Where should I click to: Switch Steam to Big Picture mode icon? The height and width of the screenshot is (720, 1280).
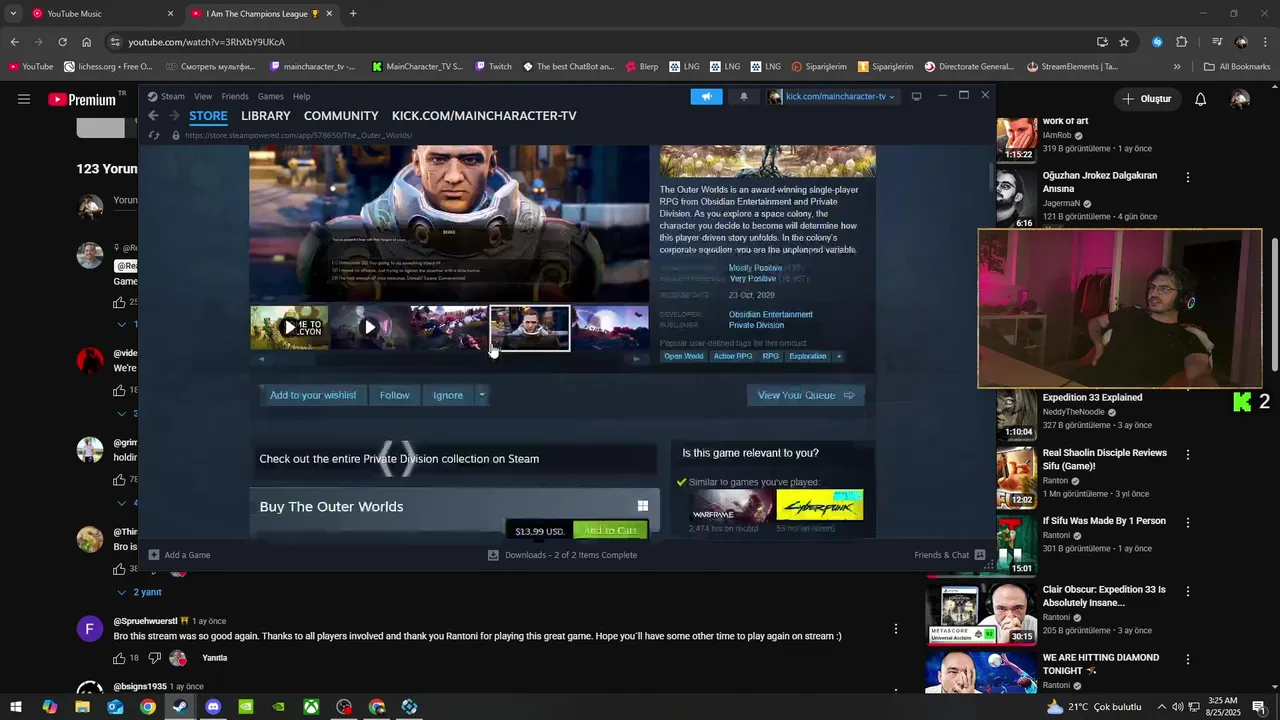pos(916,96)
